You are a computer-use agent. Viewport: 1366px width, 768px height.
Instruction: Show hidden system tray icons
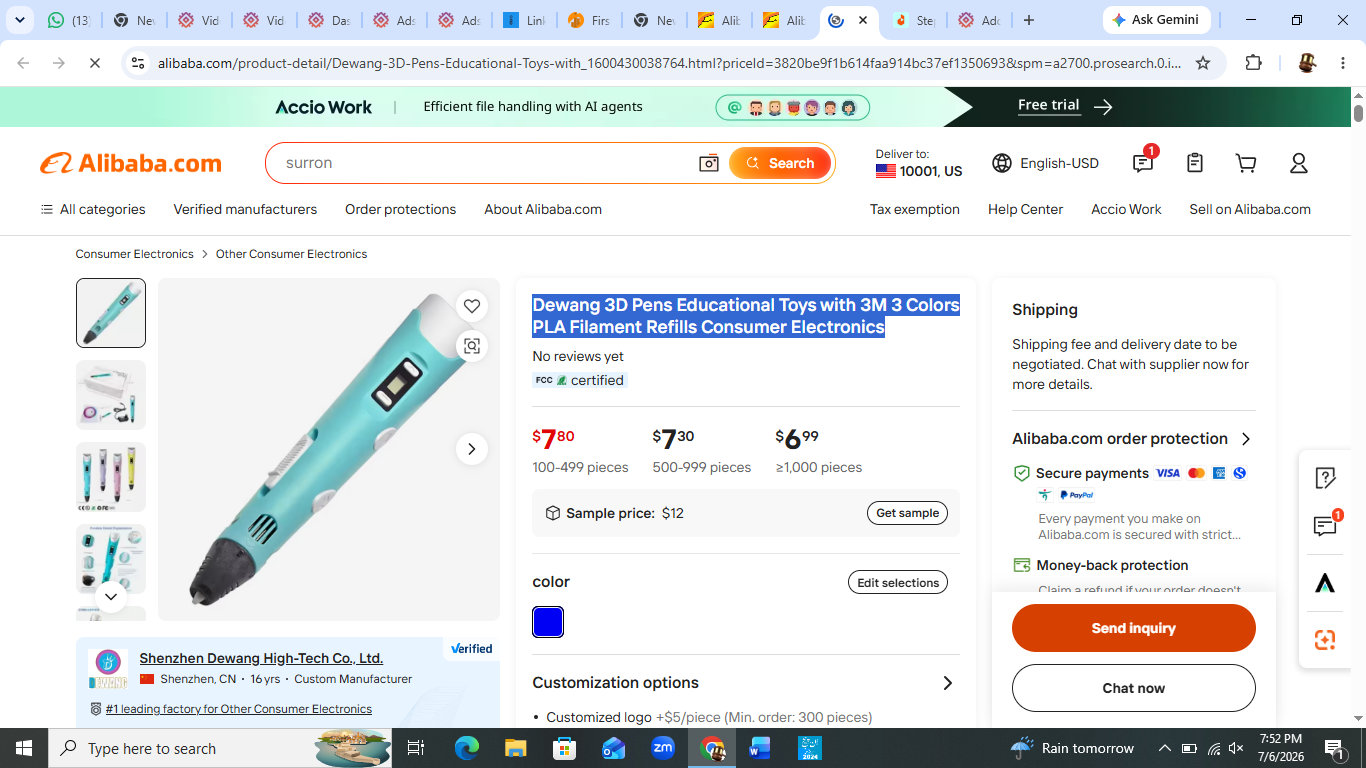(x=1164, y=748)
